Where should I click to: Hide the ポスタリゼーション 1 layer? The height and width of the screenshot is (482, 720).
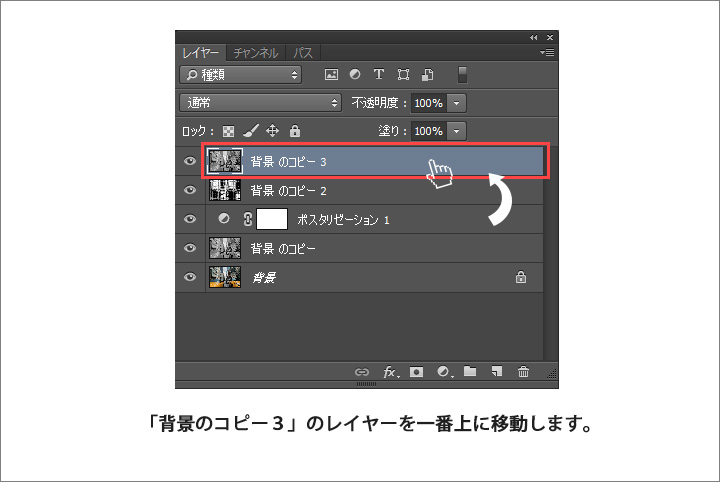[190, 219]
